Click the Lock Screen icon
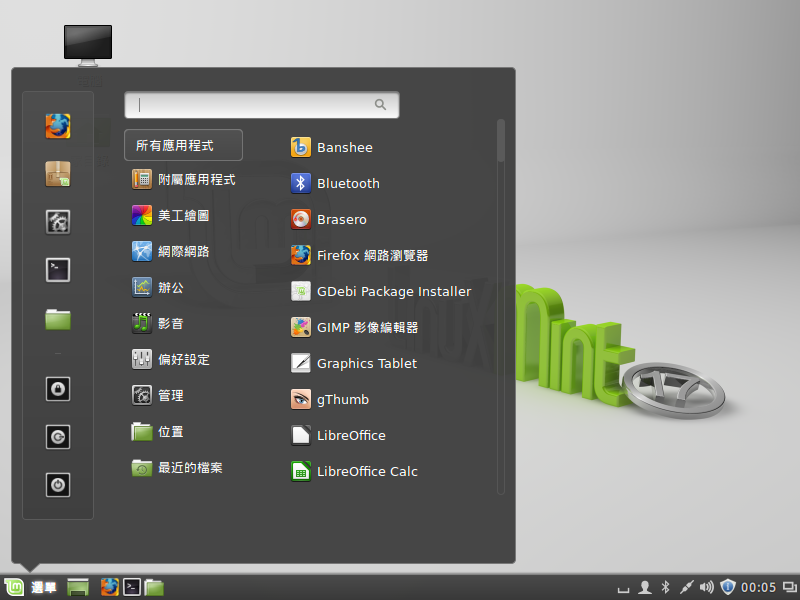This screenshot has height=600, width=800. [58, 389]
